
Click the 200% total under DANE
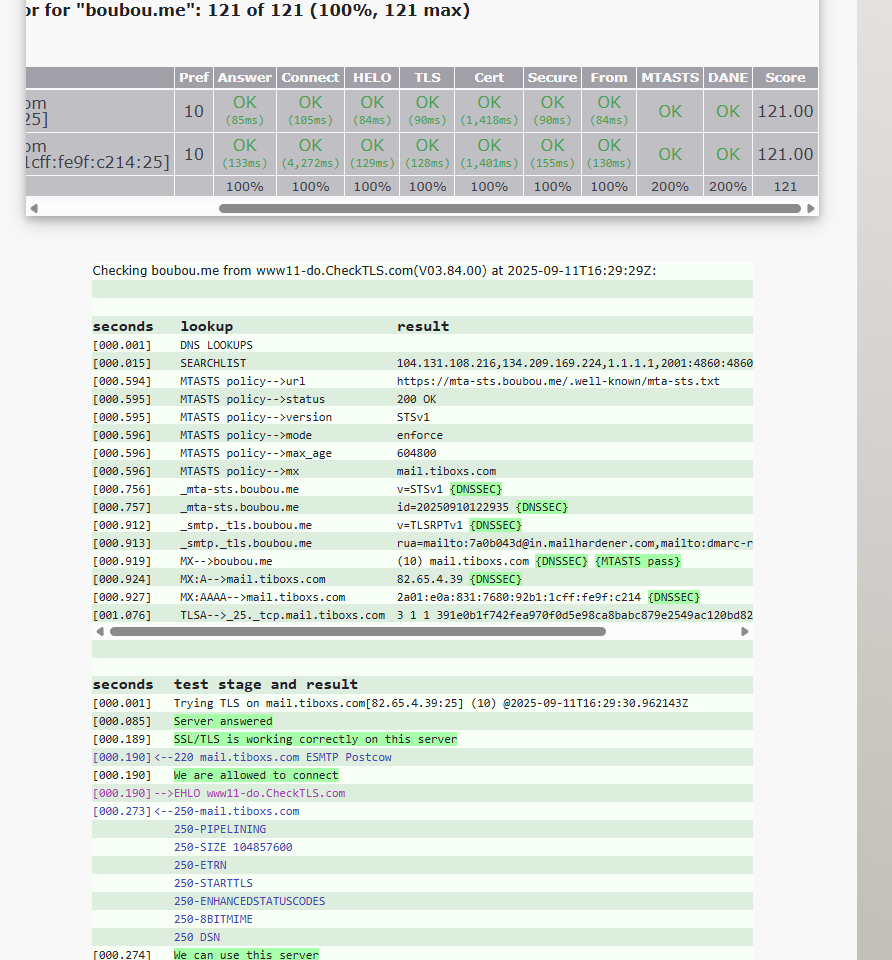tap(728, 187)
